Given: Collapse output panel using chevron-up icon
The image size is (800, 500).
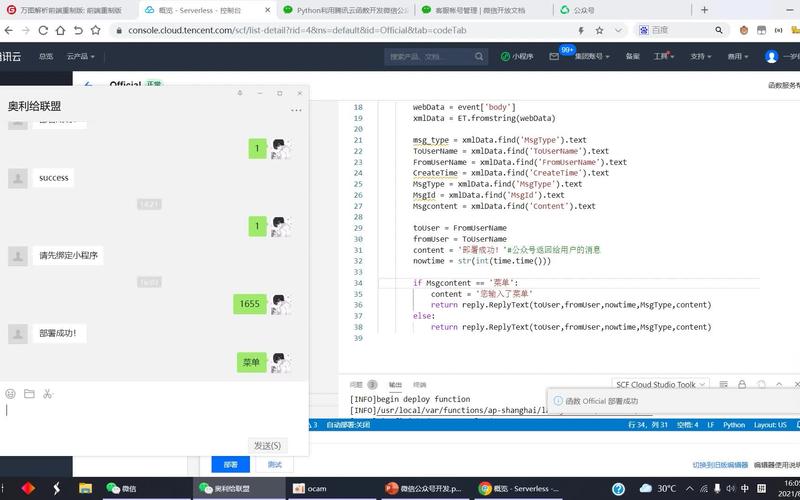Looking at the screenshot, I should pos(779,384).
